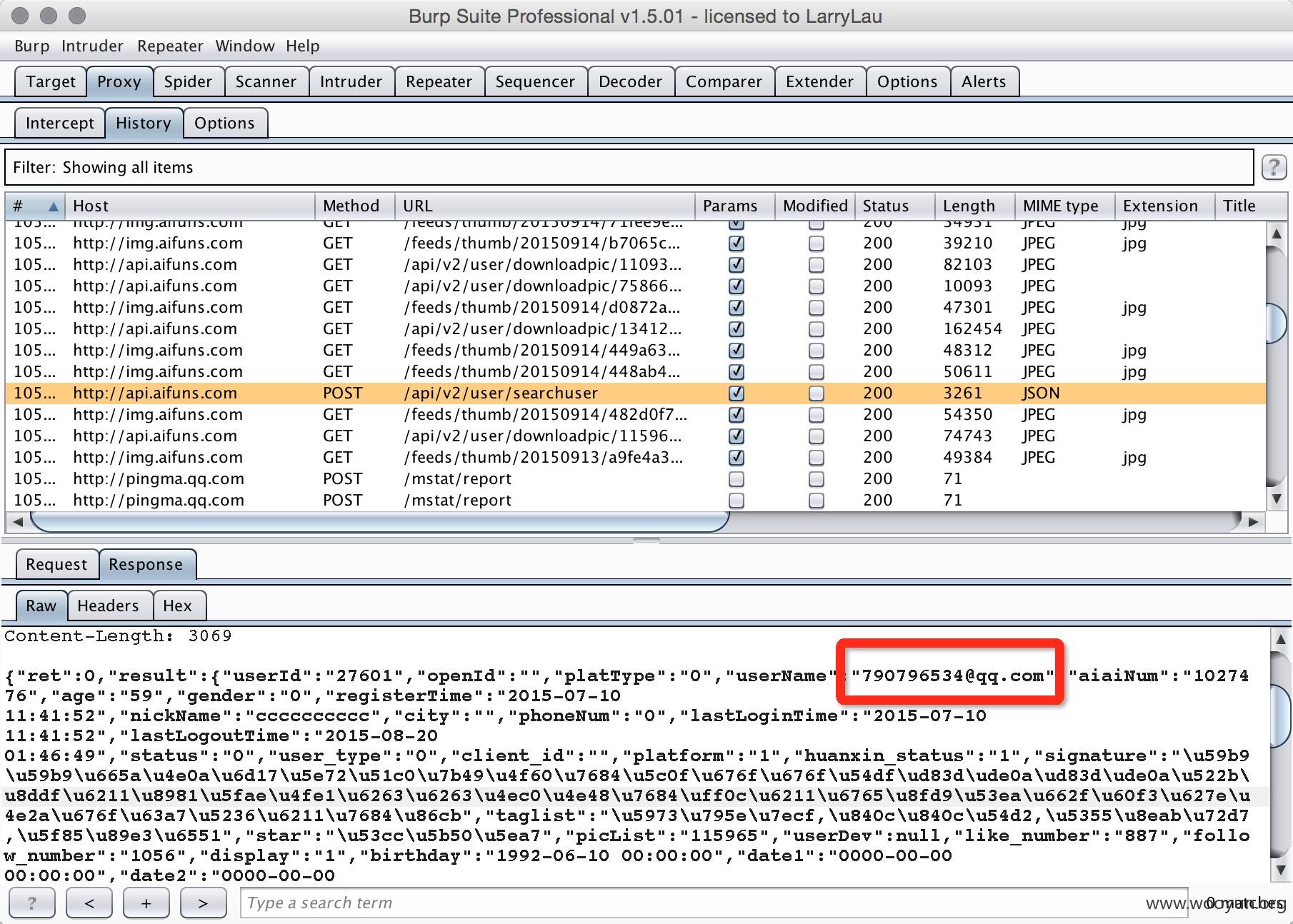The width and height of the screenshot is (1293, 924).
Task: Open the Help menu
Action: pos(303,46)
